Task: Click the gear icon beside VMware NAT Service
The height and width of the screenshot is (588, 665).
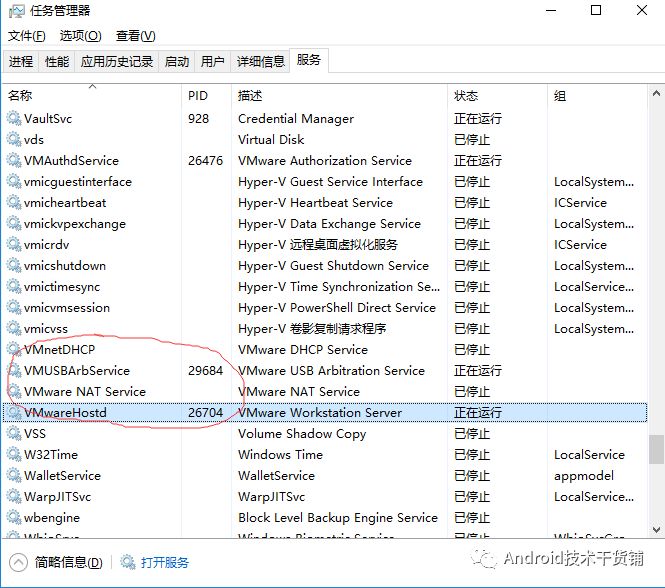Action: coord(14,391)
